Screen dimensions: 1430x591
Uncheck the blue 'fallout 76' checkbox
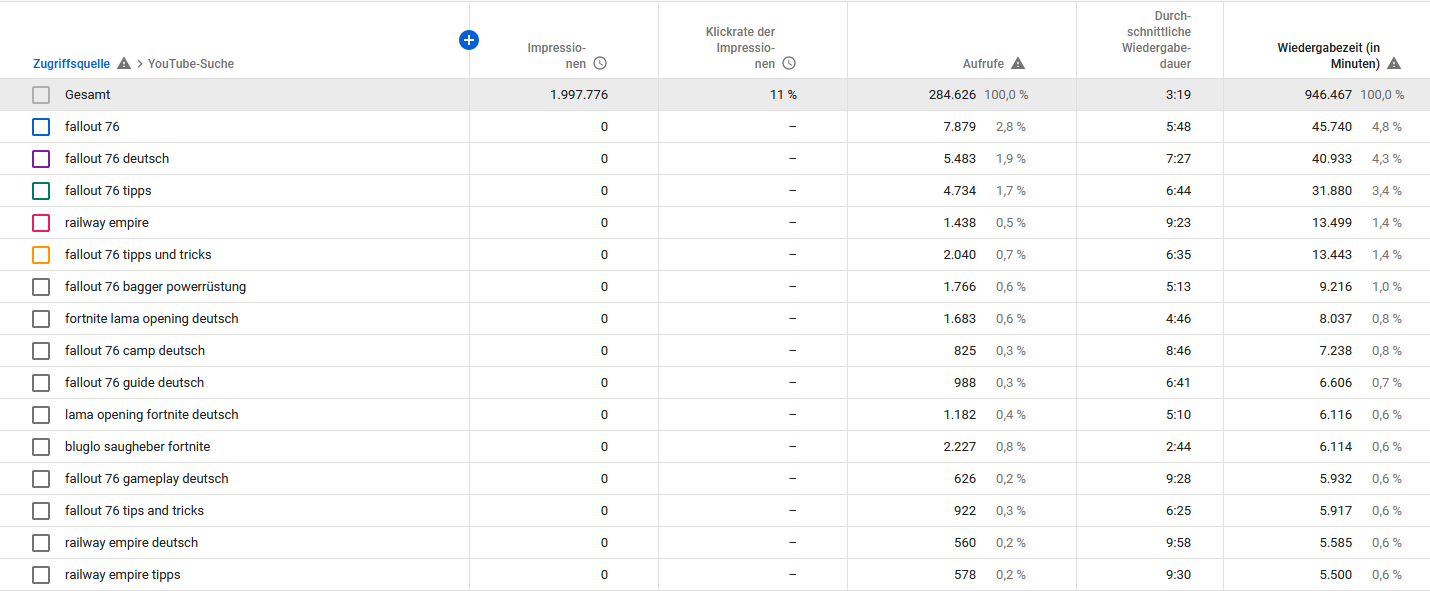pos(41,127)
